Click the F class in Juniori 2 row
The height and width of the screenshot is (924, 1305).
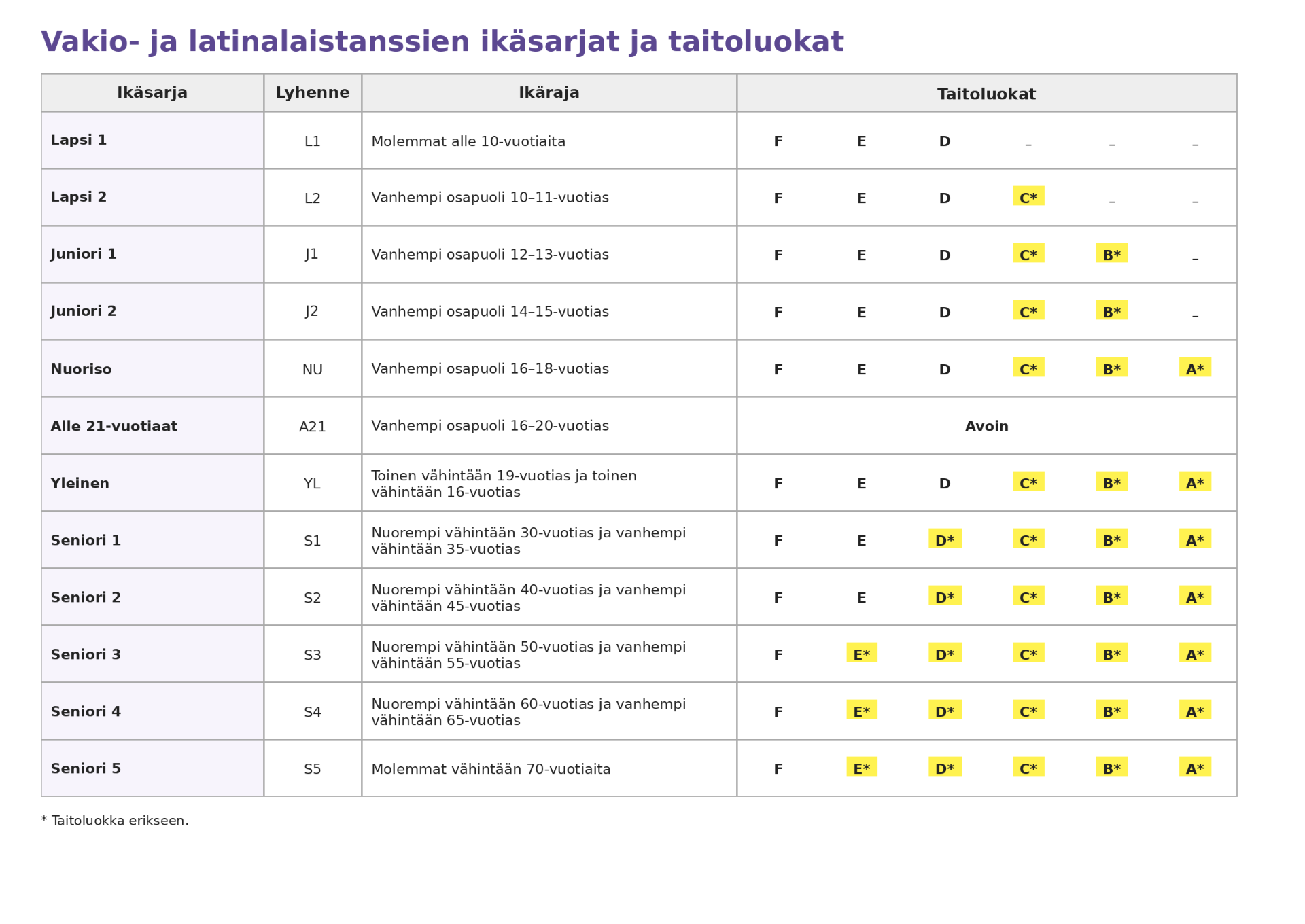tap(778, 313)
